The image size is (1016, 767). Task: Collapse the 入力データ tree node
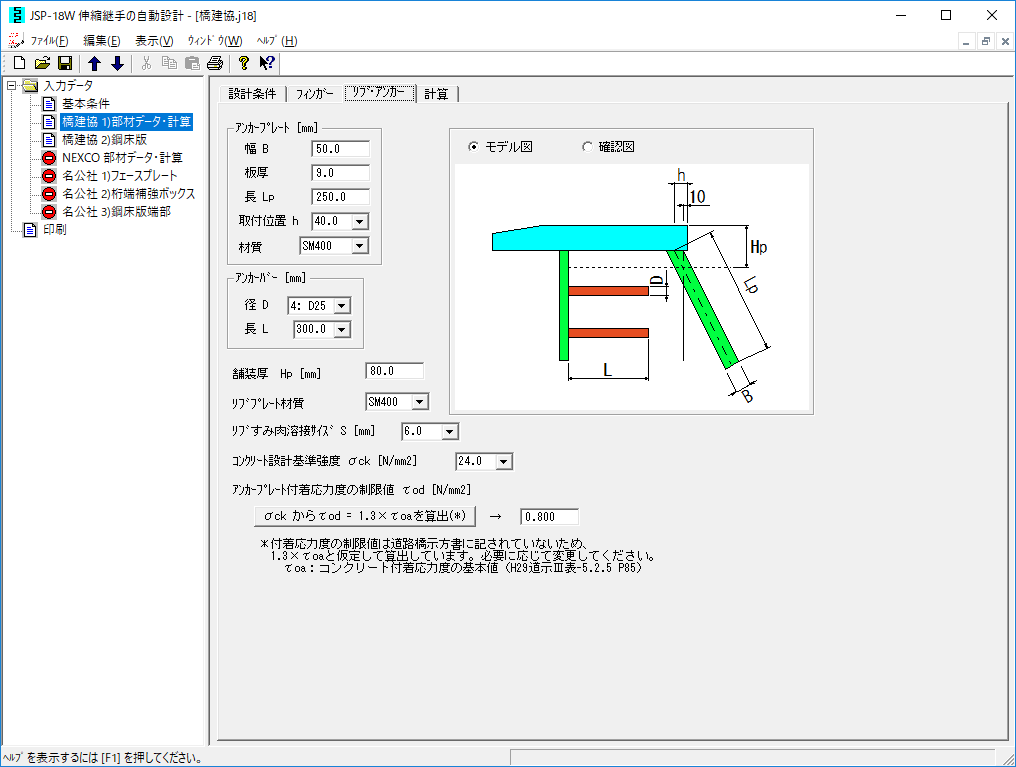coord(11,86)
